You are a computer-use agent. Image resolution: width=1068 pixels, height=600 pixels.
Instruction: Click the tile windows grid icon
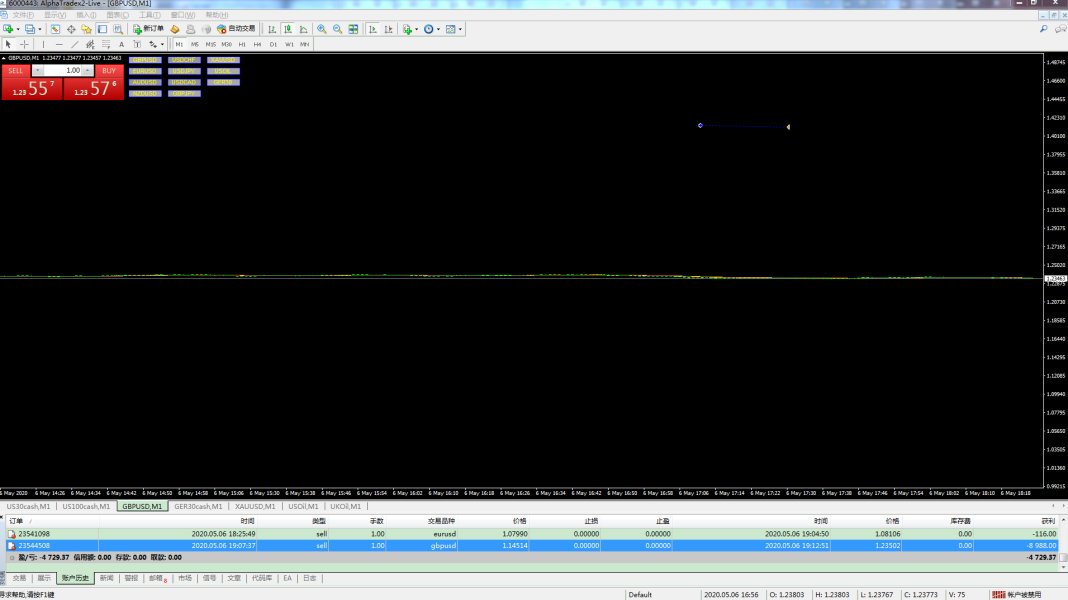353,29
